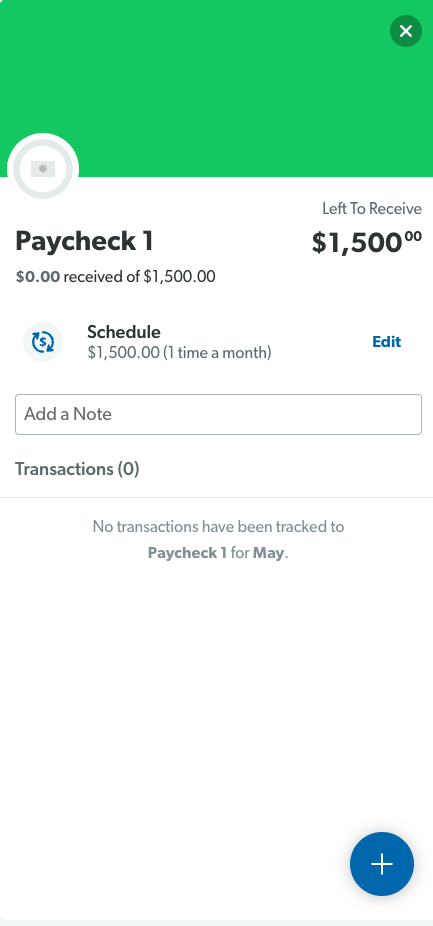Click the cash bill avatar icon

(43, 169)
